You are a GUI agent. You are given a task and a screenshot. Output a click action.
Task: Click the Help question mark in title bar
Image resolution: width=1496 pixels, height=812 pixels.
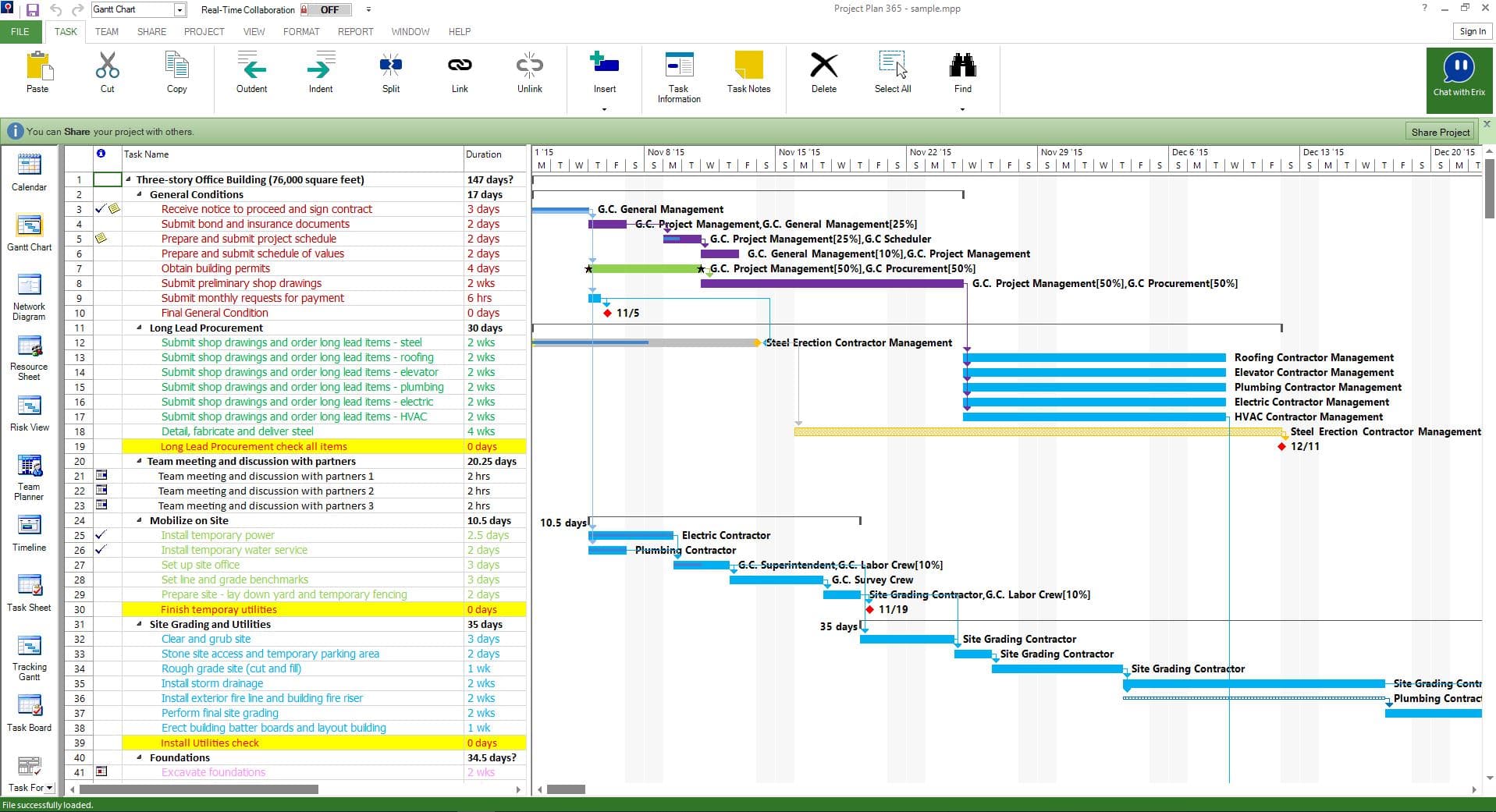1424,8
